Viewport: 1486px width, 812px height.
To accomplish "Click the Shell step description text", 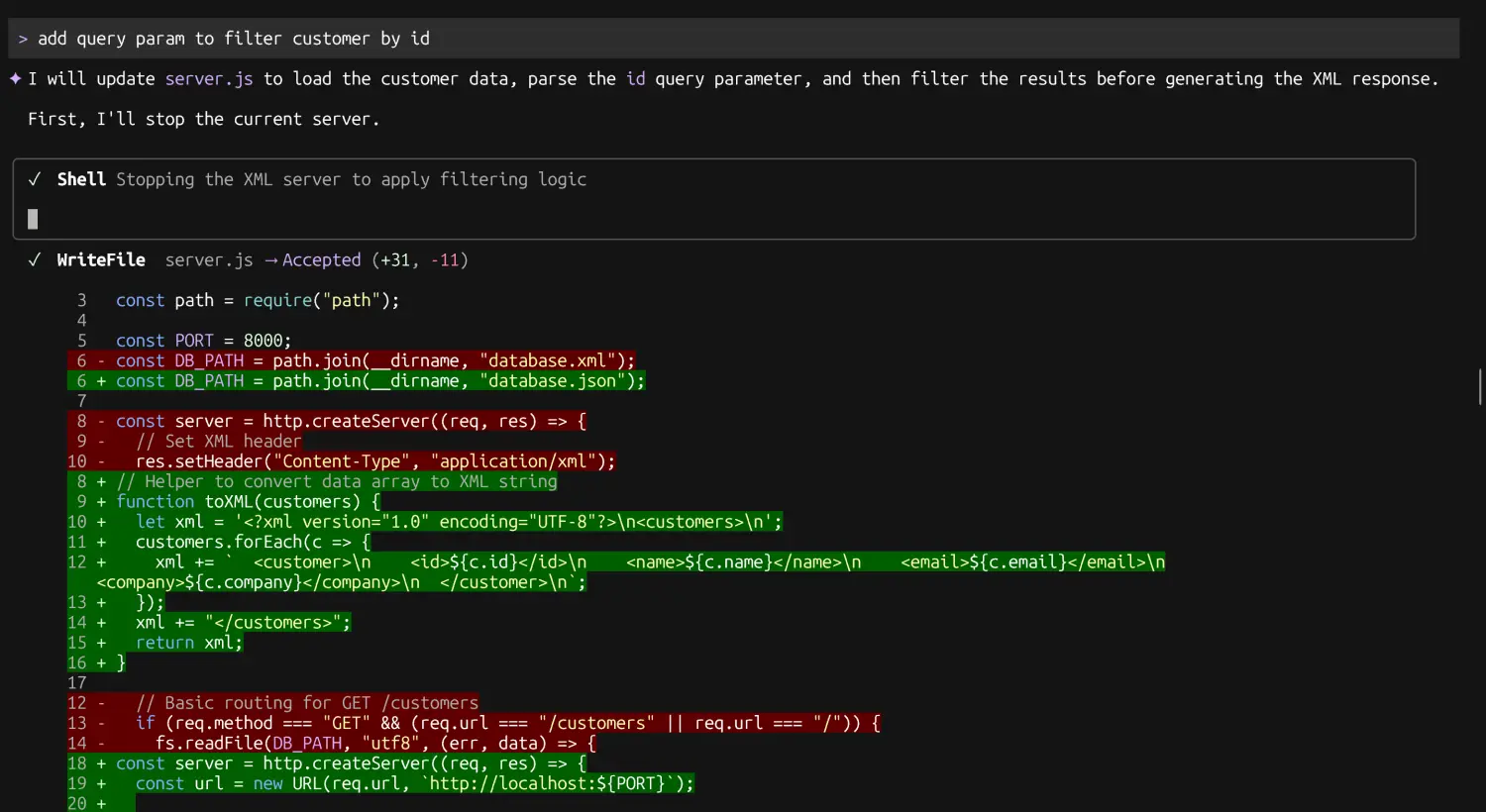I will 351,179.
